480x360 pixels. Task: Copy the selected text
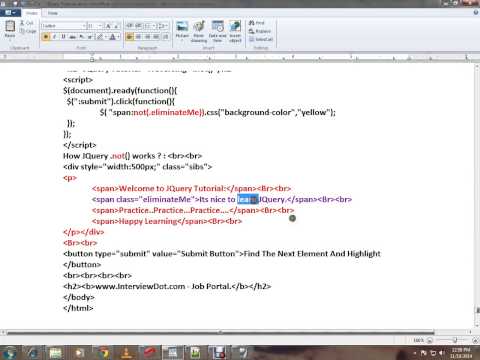coord(27,31)
